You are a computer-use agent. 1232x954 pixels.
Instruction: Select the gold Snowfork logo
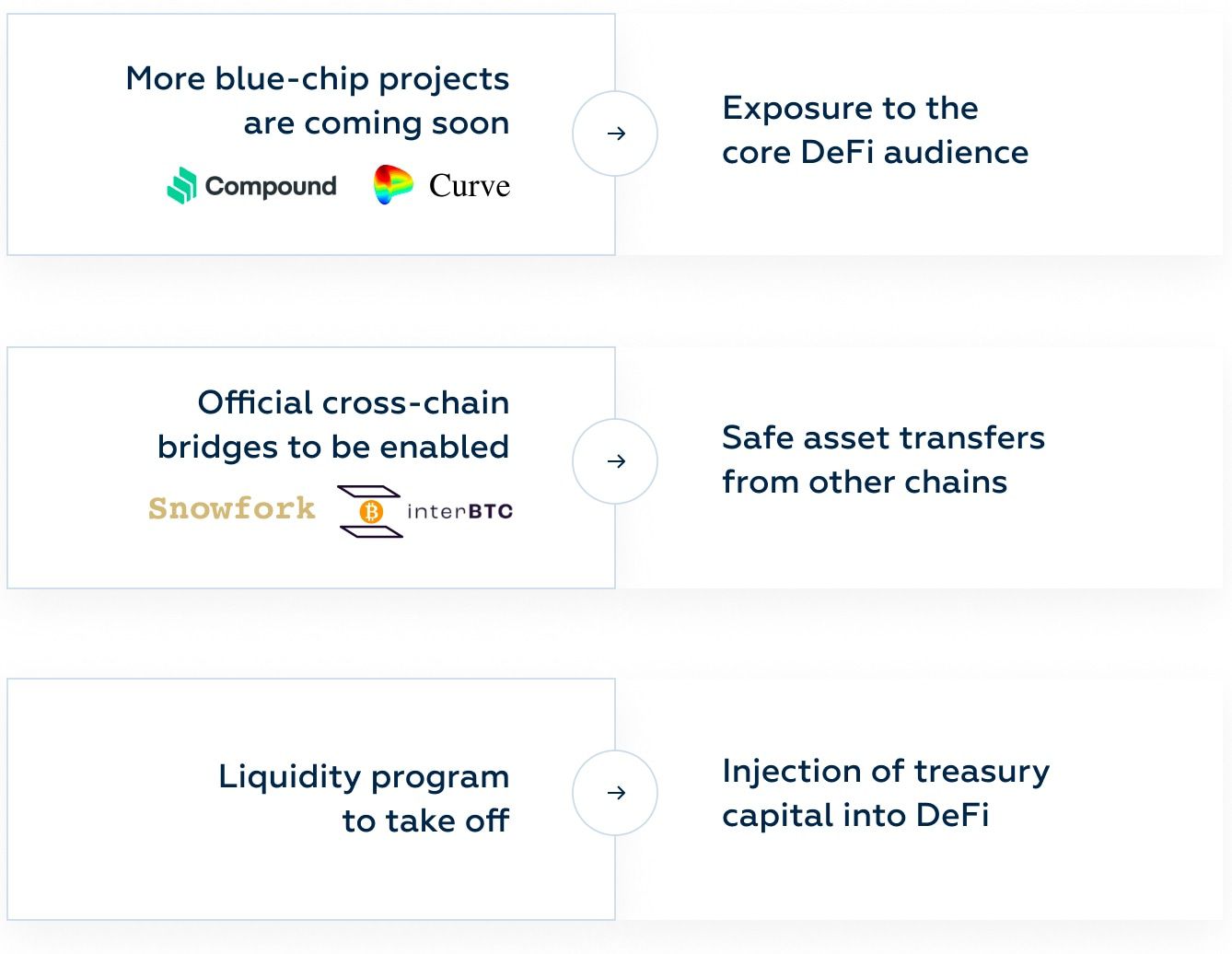point(232,508)
